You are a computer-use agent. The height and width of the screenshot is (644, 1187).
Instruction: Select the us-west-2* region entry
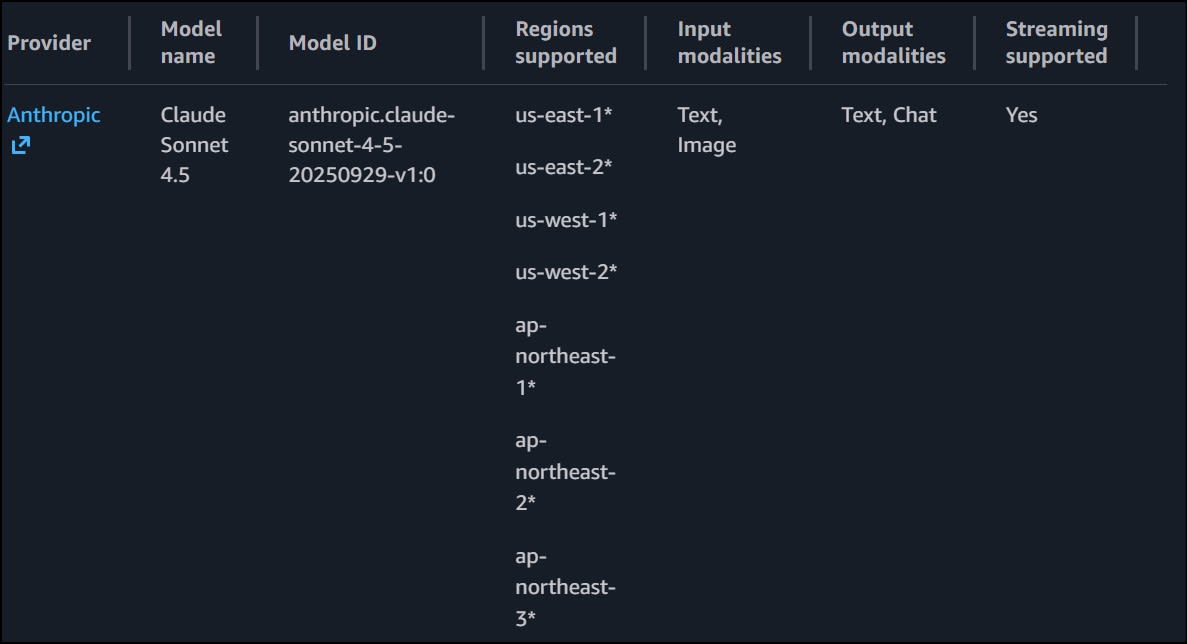(x=565, y=271)
